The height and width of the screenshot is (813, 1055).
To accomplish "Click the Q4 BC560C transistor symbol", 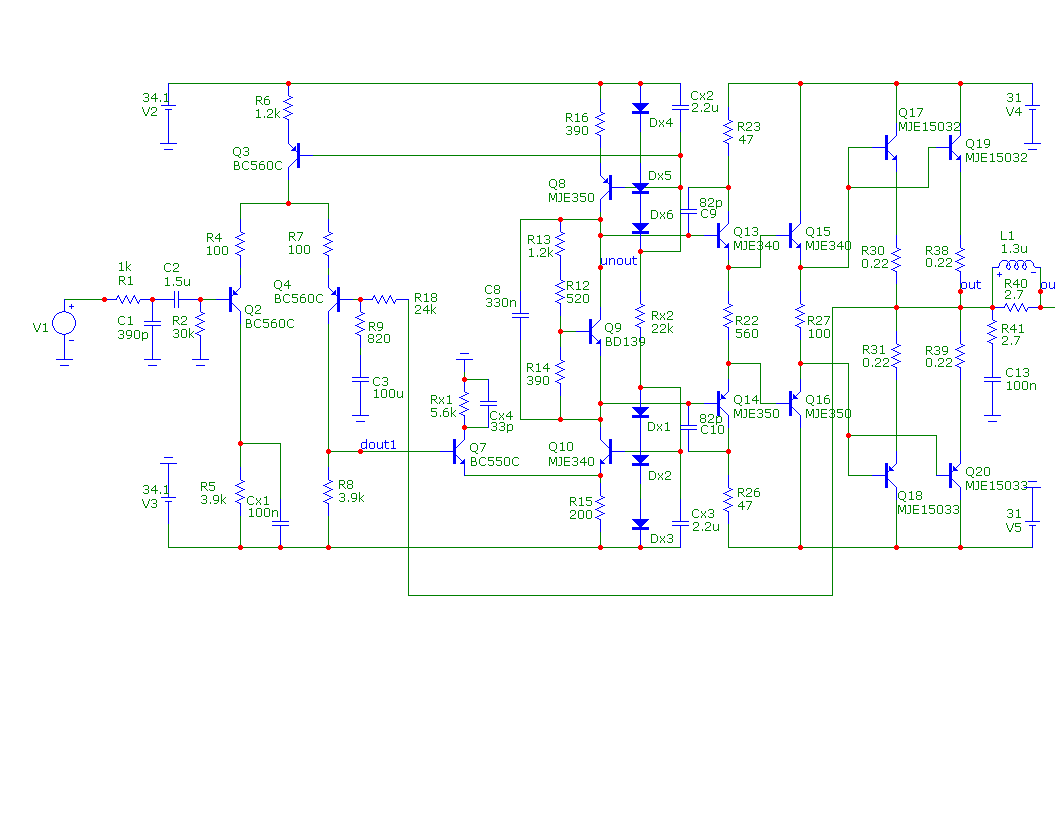I will (334, 299).
